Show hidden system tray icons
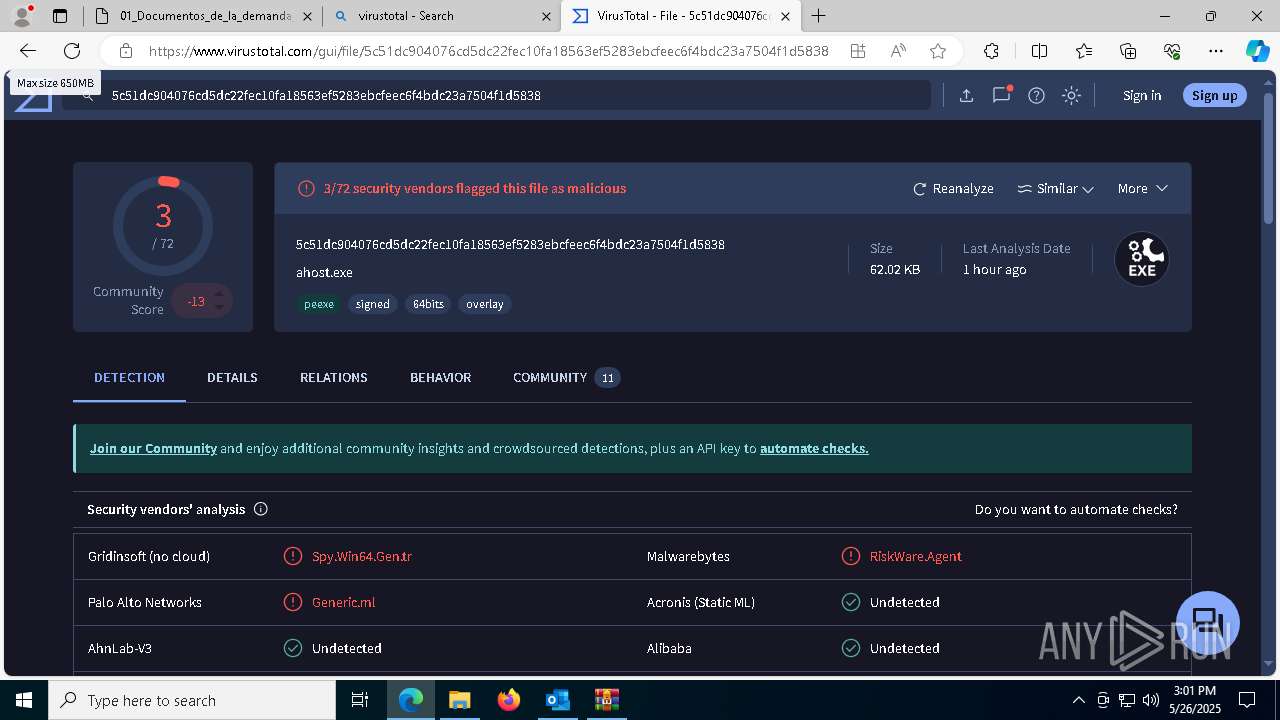Image resolution: width=1280 pixels, height=720 pixels. (1078, 700)
